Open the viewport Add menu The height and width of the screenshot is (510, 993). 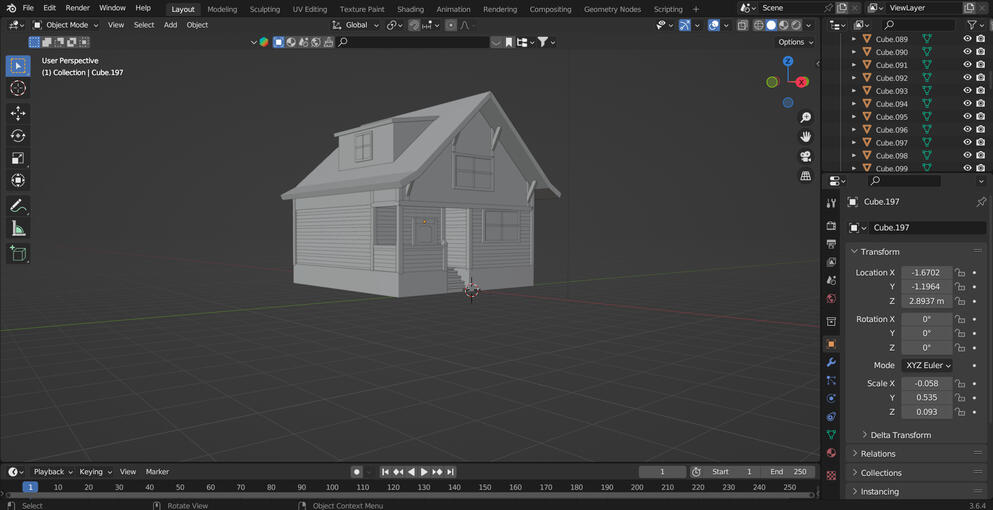(170, 25)
